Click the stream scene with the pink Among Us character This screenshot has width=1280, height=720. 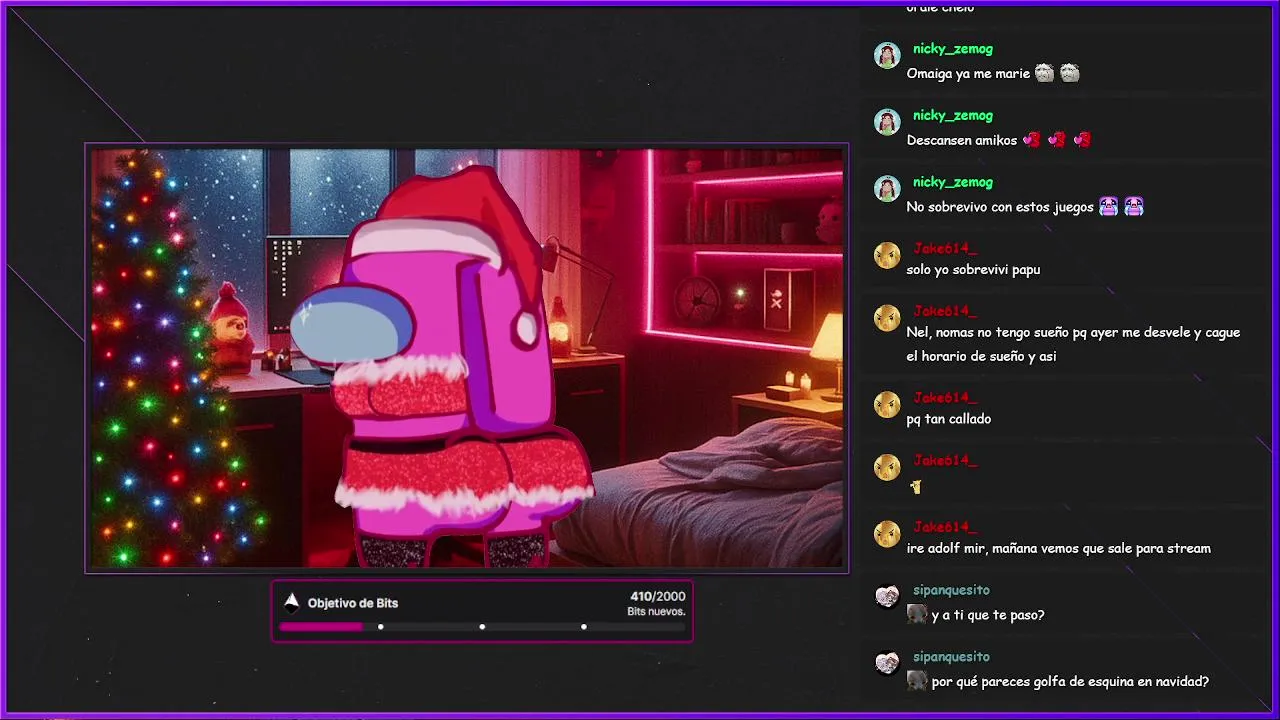[x=467, y=358]
